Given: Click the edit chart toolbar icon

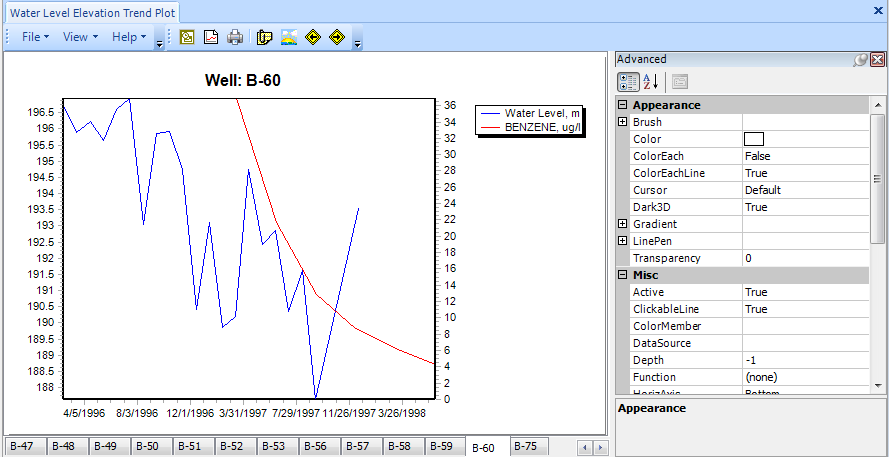Looking at the screenshot, I should point(187,37).
